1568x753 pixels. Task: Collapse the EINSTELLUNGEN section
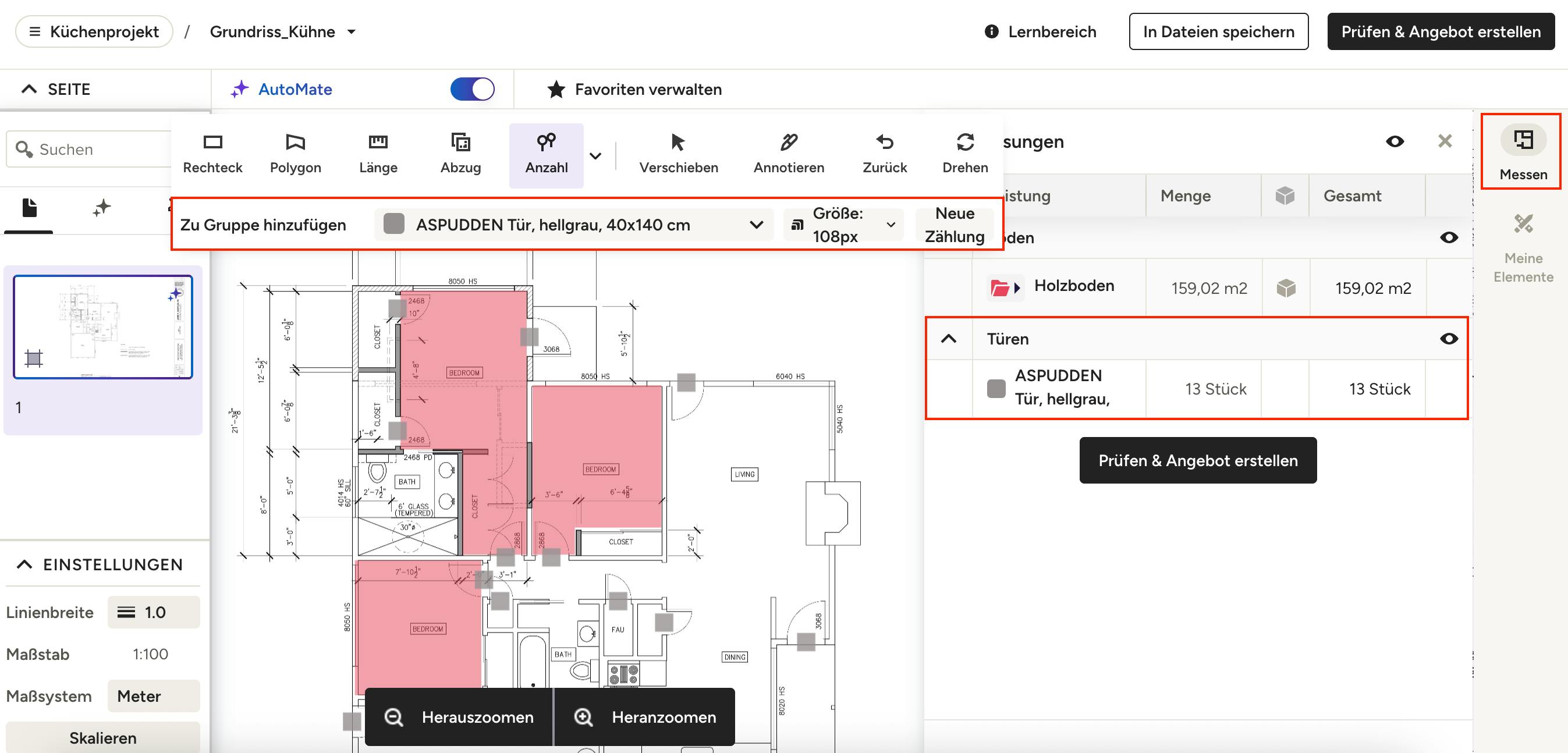coord(24,564)
